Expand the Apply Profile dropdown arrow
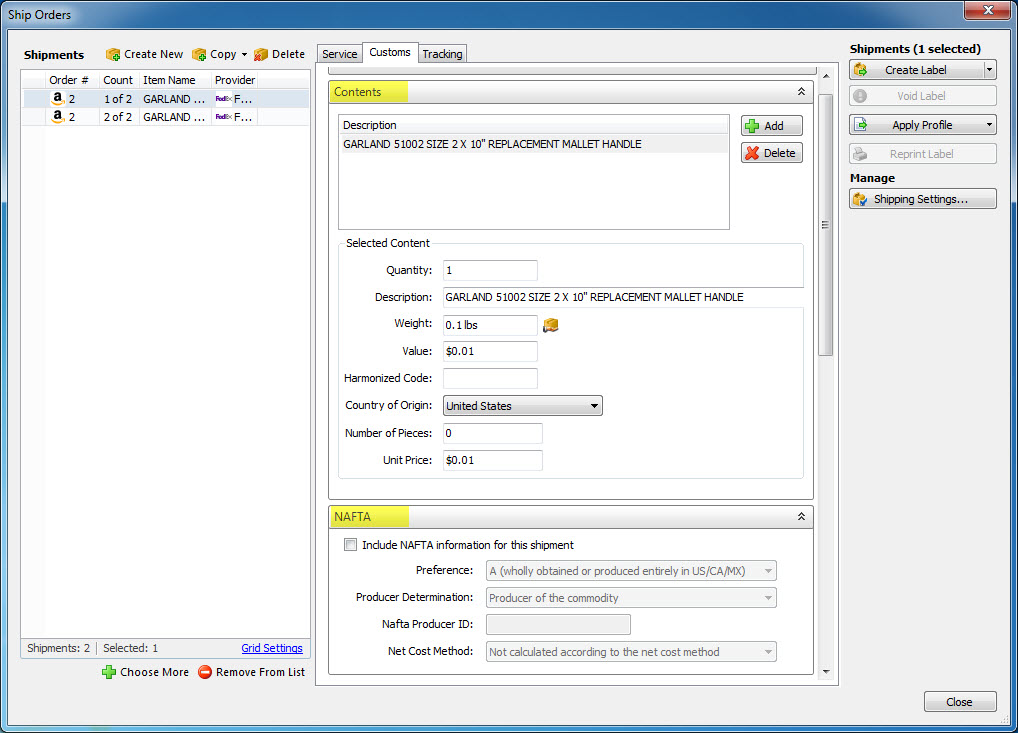Screen dimensions: 1018x733 tap(989, 125)
